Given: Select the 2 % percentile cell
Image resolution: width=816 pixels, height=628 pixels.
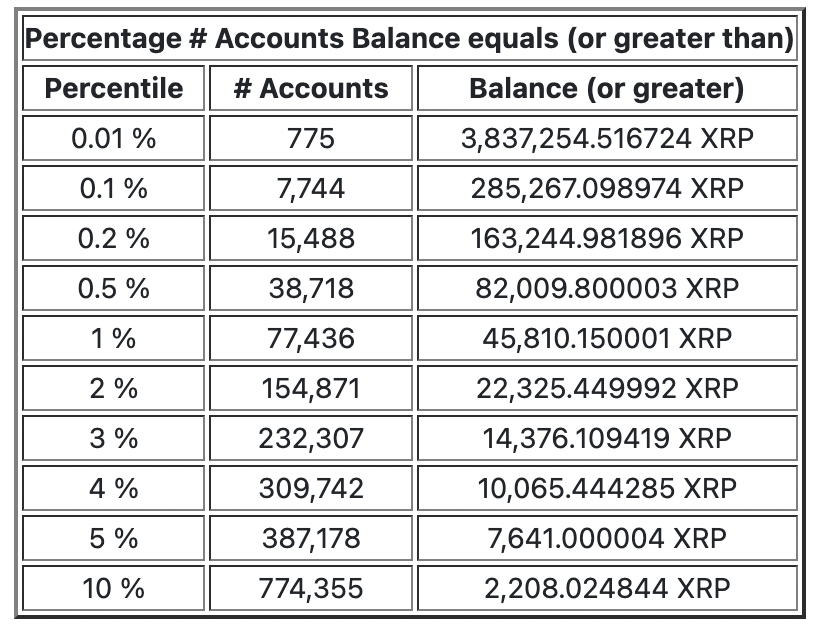Looking at the screenshot, I should (114, 388).
